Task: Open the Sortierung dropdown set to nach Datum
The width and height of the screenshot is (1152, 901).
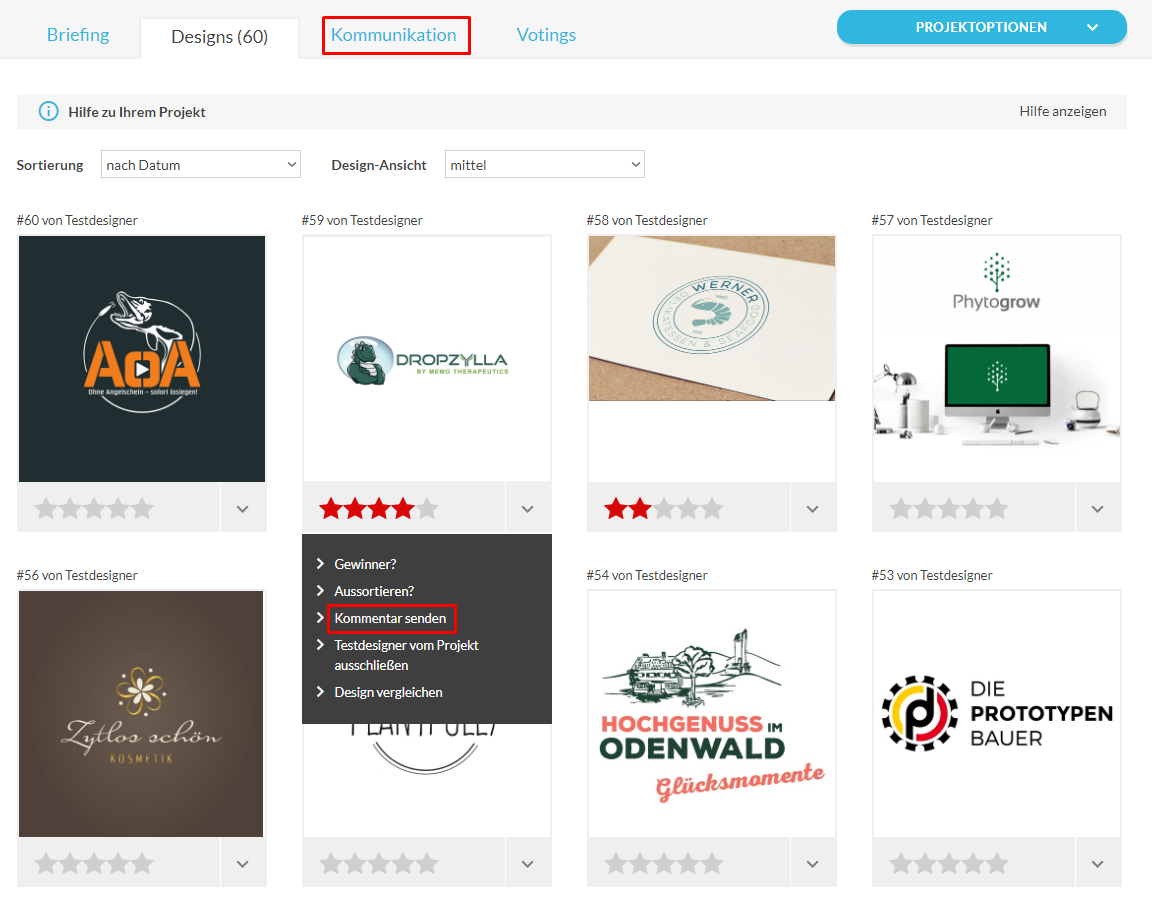Action: click(x=201, y=165)
